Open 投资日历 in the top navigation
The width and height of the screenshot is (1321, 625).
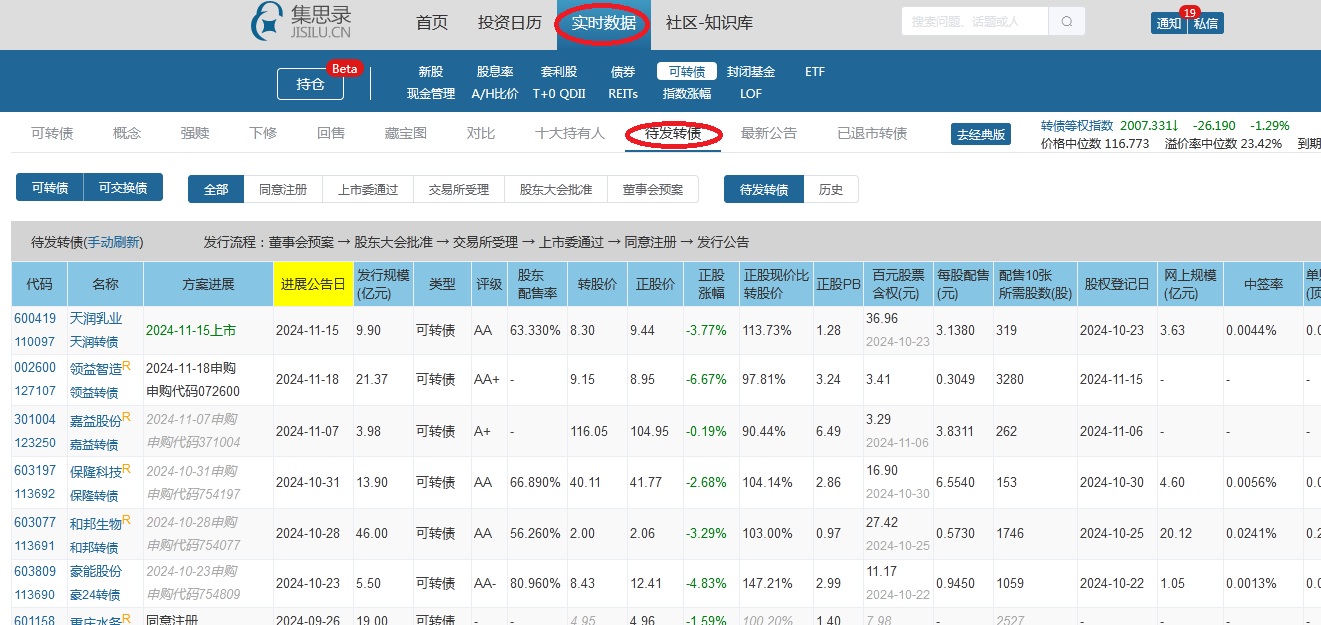509,23
